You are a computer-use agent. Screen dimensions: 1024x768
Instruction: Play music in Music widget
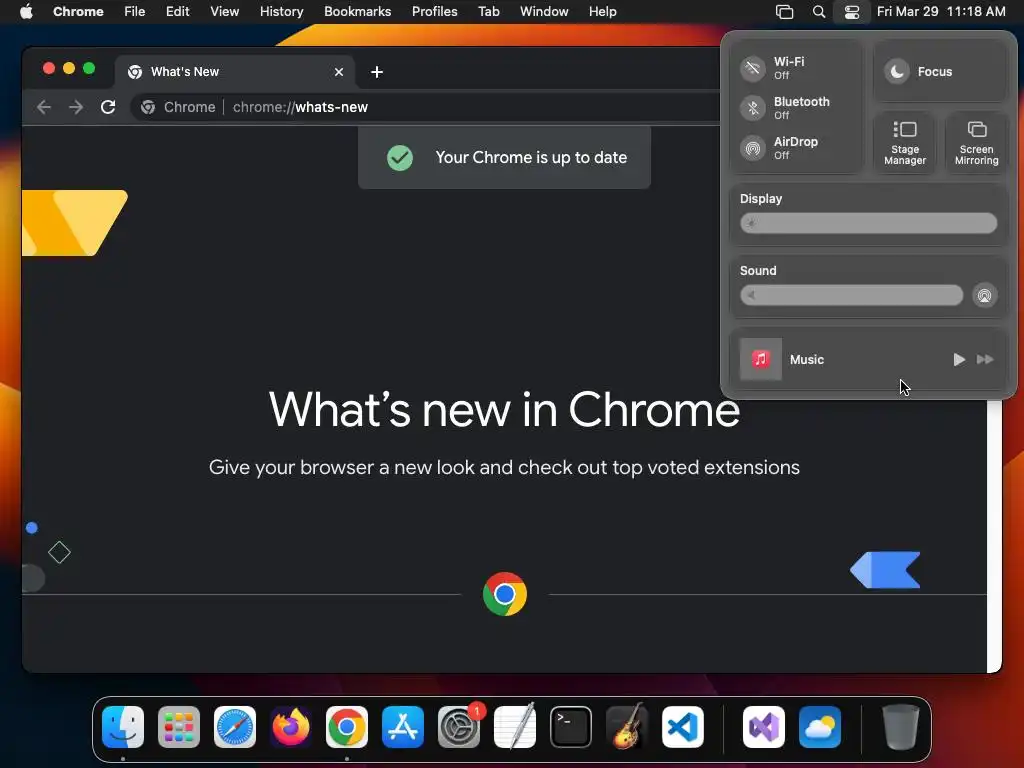pyautogui.click(x=959, y=360)
